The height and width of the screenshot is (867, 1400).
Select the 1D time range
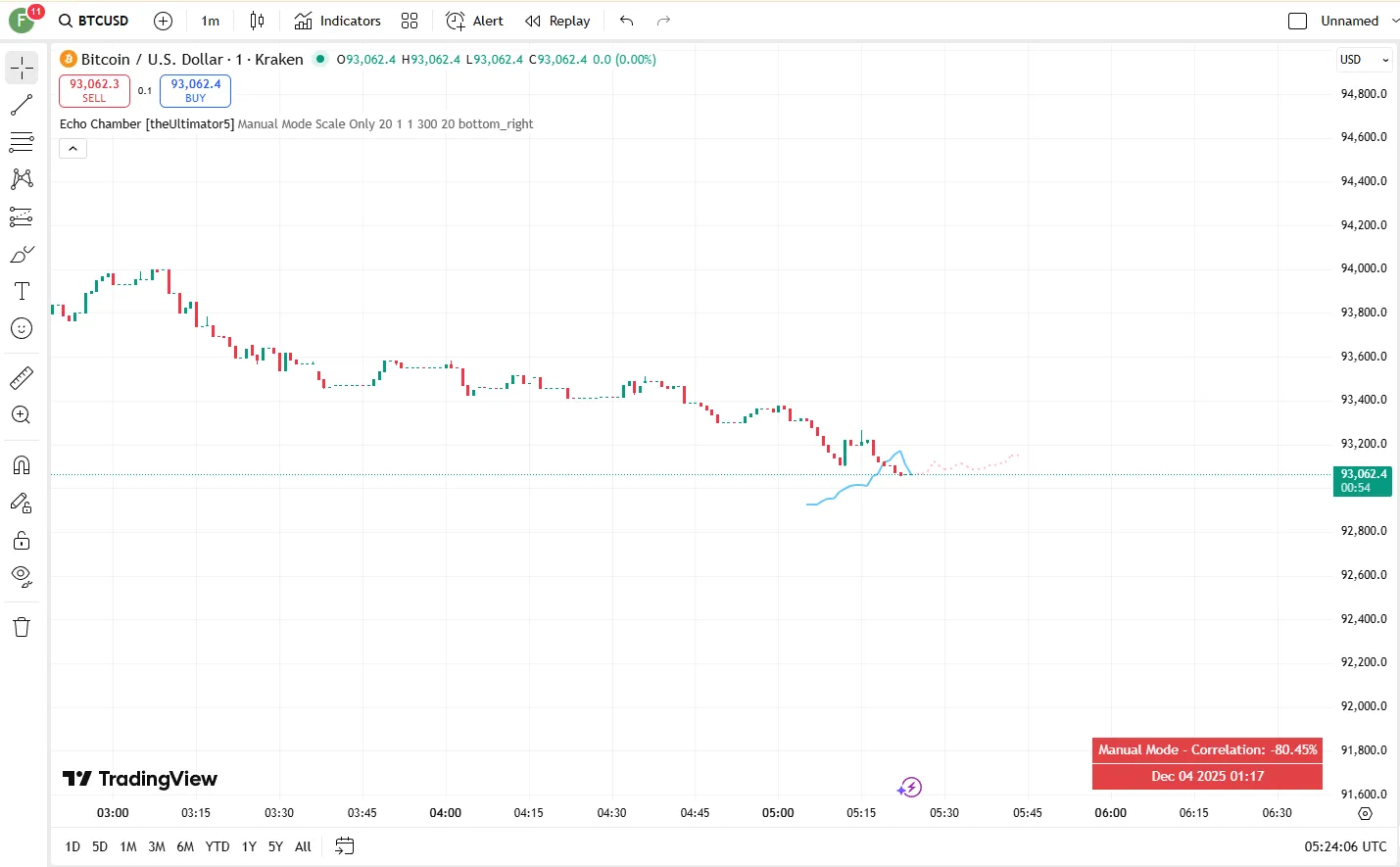click(72, 846)
